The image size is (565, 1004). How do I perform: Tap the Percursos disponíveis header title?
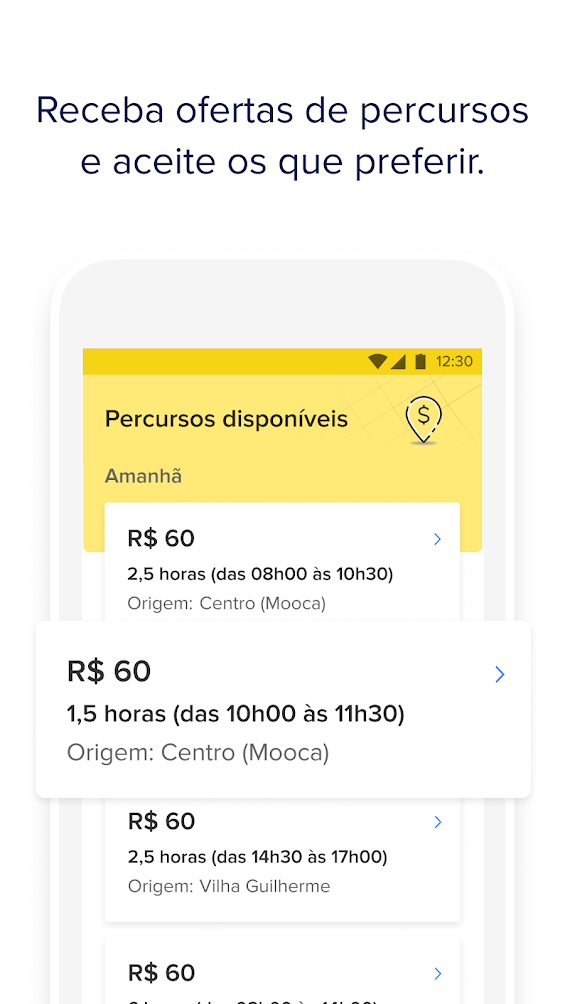click(x=226, y=419)
